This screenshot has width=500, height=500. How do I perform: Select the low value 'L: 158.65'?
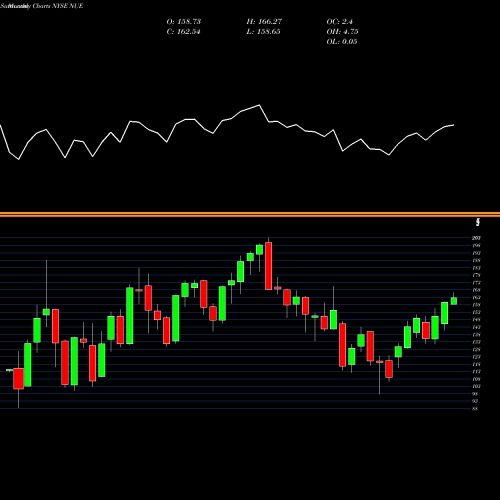pyautogui.click(x=263, y=32)
